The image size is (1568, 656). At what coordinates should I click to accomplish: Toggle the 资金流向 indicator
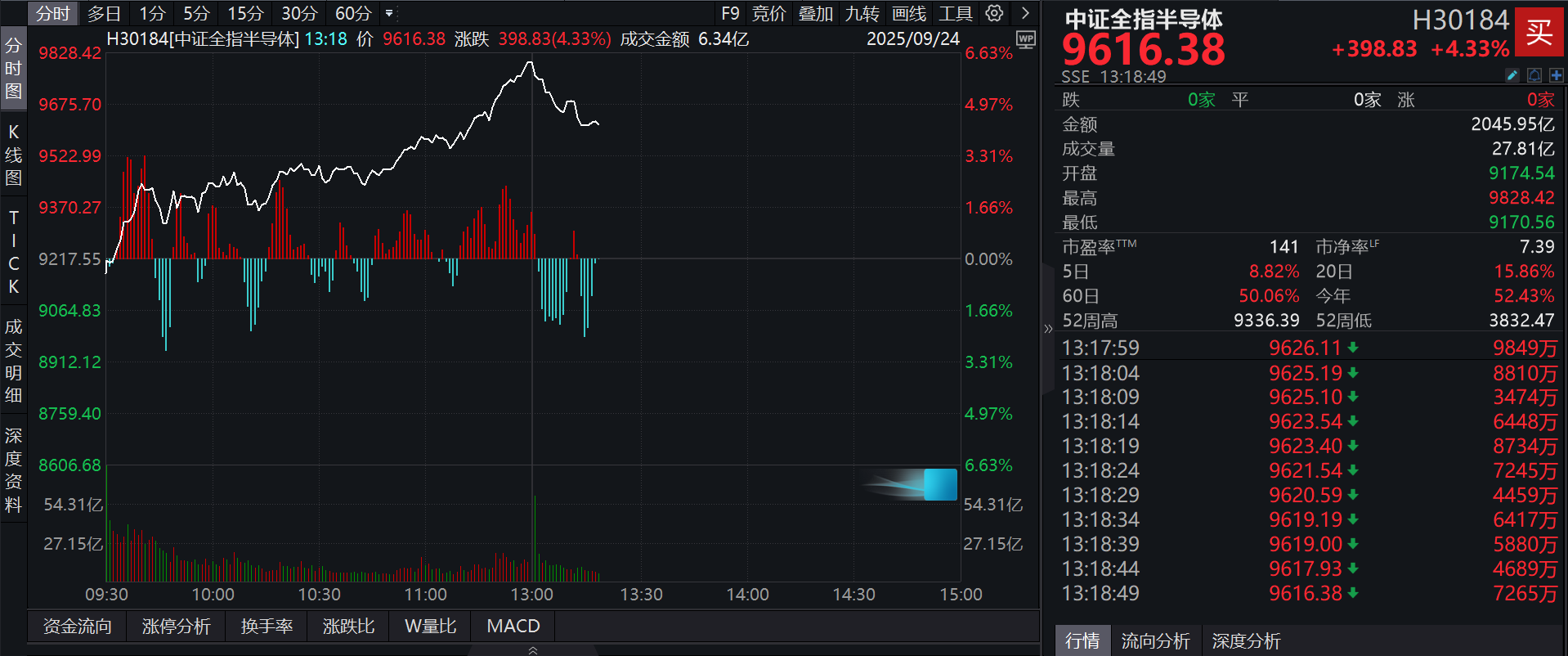77,626
